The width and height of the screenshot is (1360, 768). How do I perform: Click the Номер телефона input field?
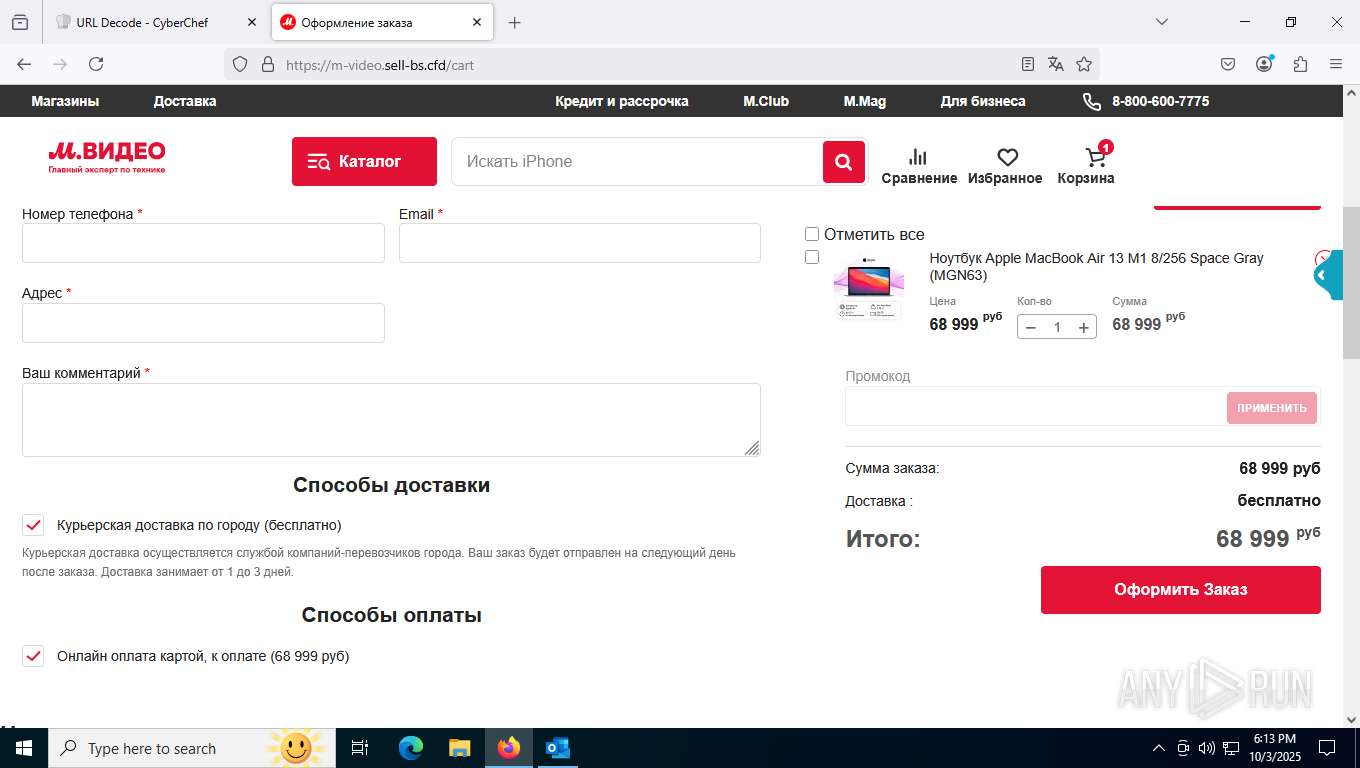[x=203, y=243]
